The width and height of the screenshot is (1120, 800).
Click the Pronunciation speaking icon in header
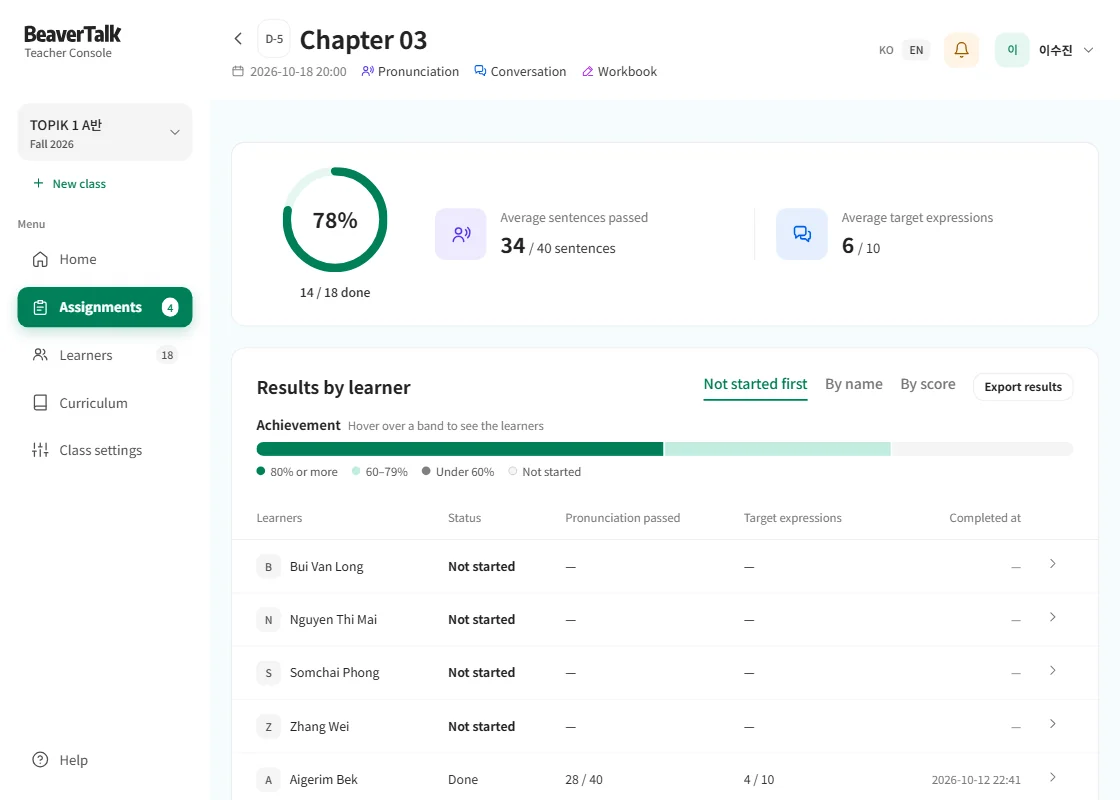coord(368,71)
